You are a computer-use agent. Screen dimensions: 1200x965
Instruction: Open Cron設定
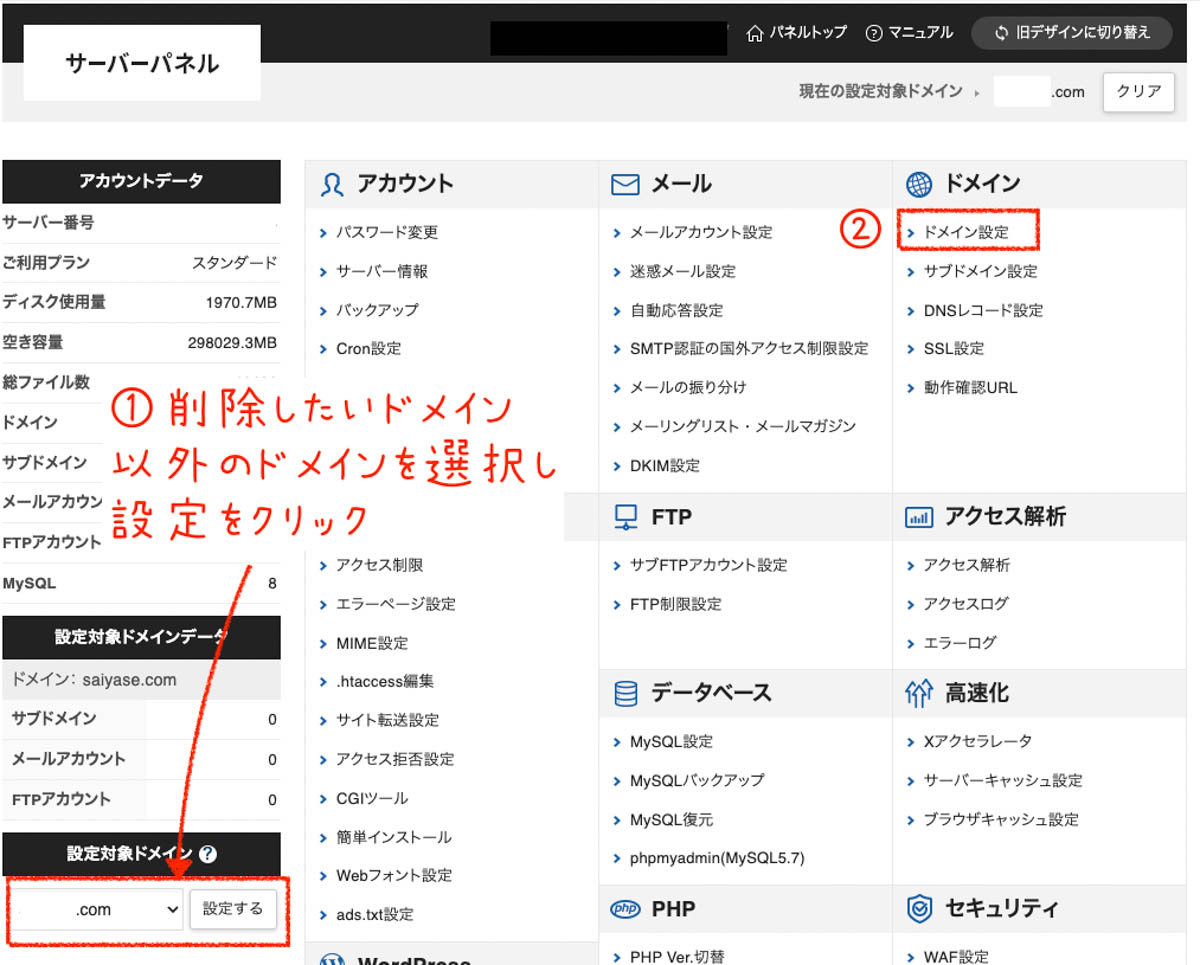[368, 349]
